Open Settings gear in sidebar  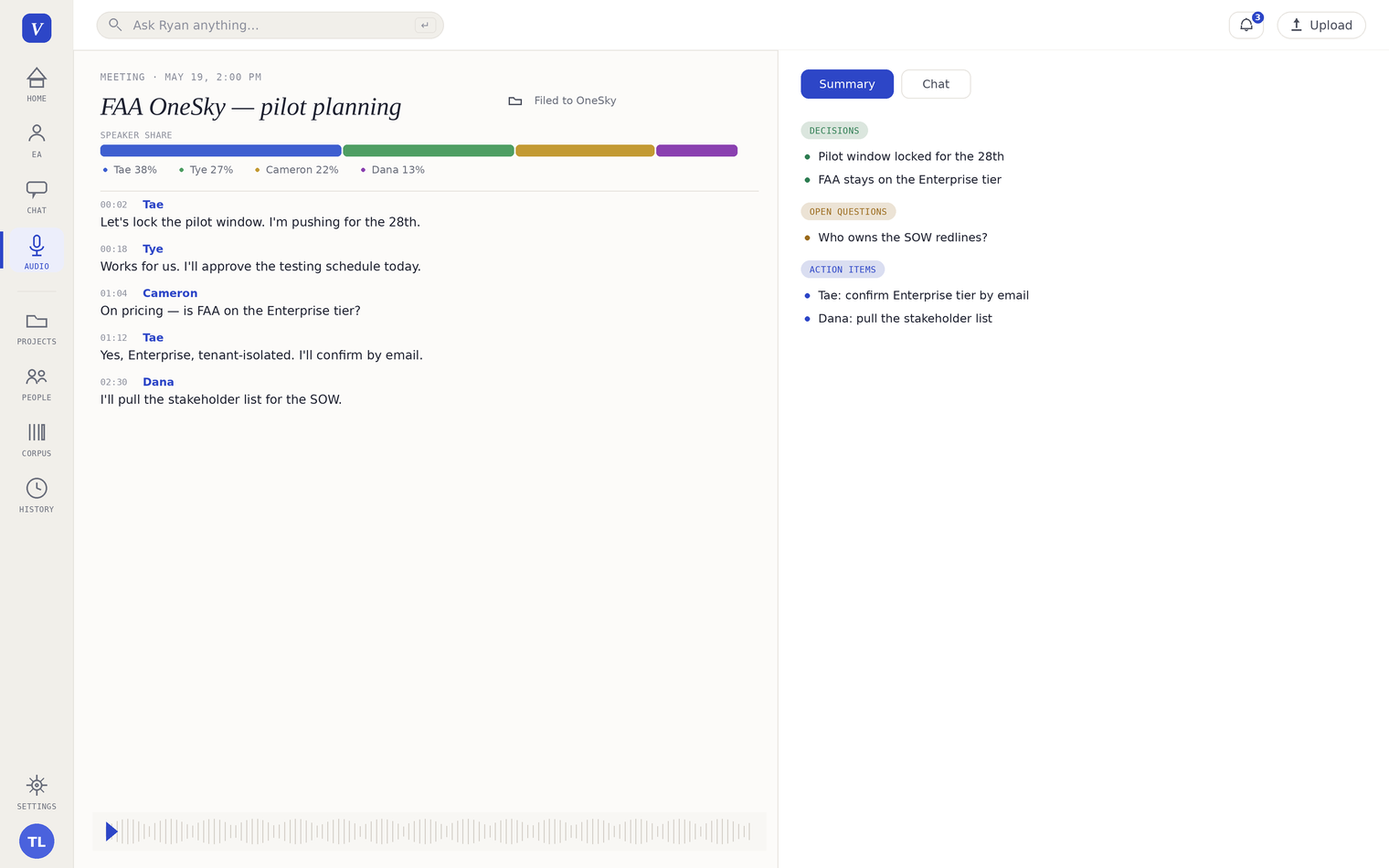[x=37, y=792]
